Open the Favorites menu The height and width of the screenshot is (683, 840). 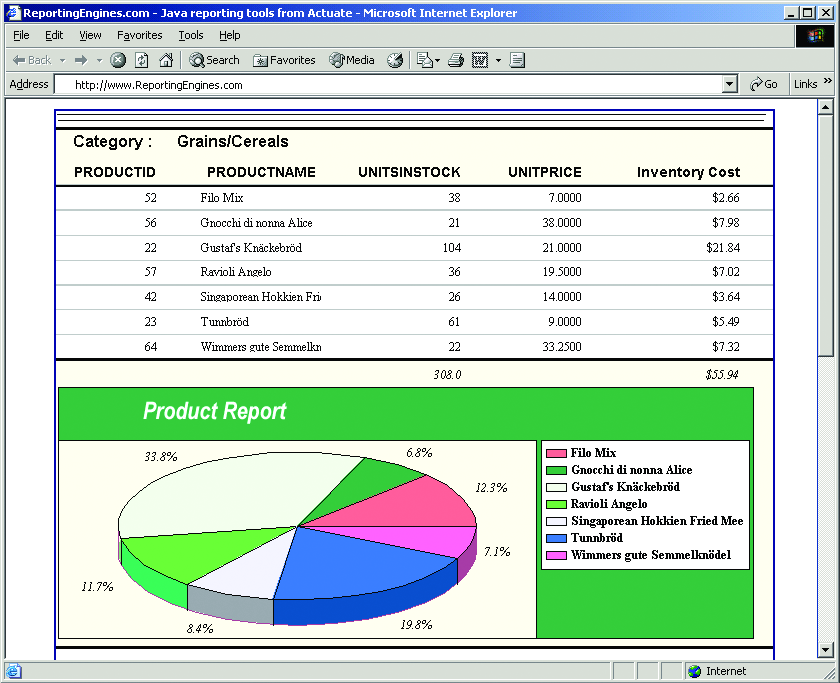point(139,35)
